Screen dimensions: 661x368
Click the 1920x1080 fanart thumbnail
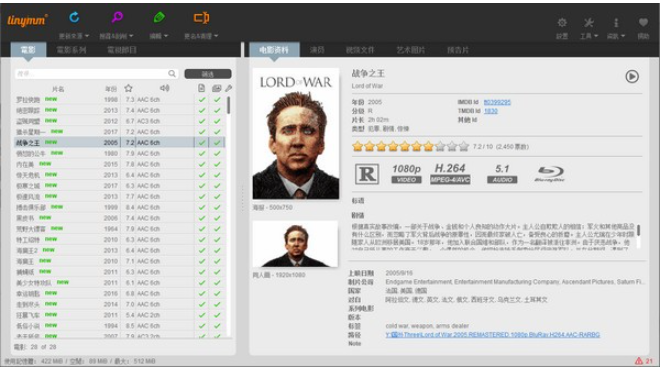tap(295, 244)
